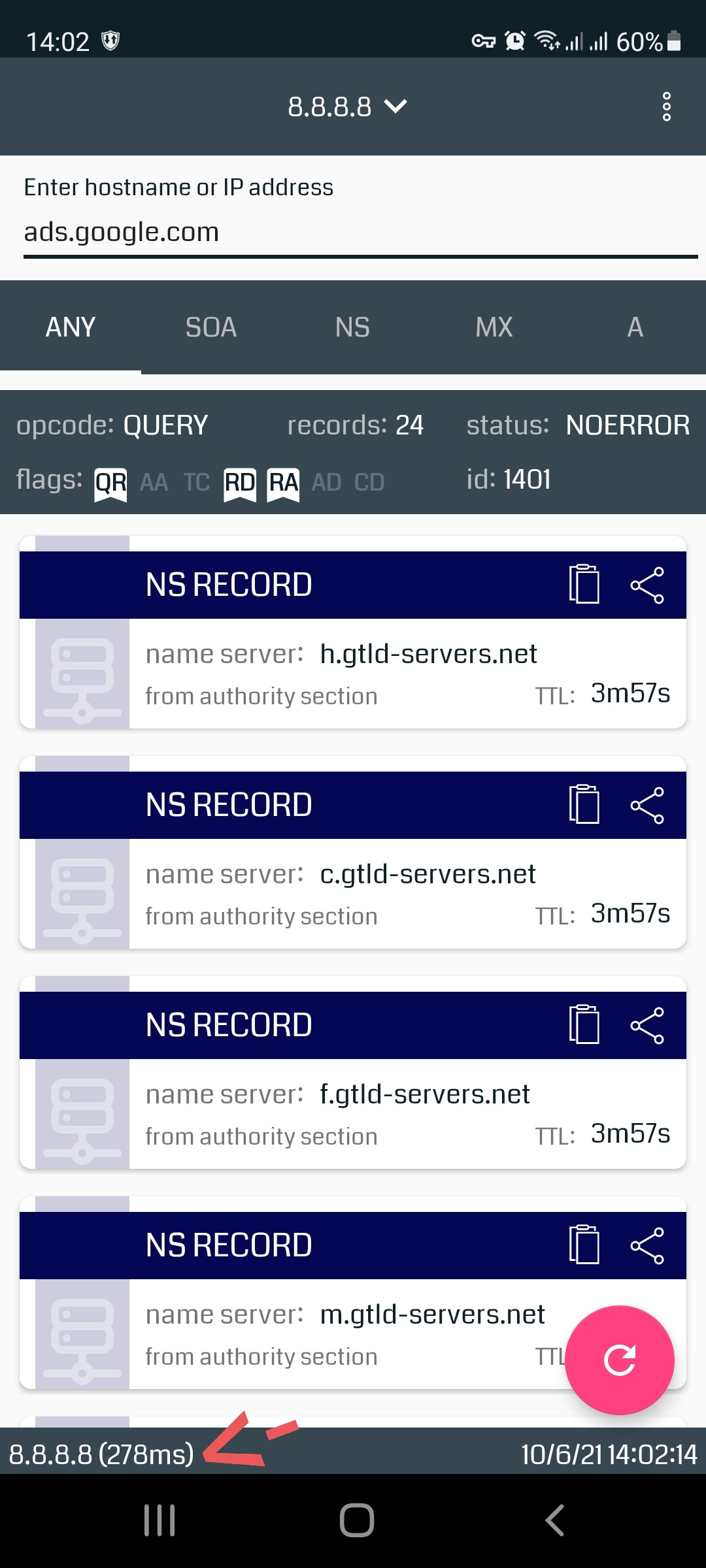Image resolution: width=706 pixels, height=1568 pixels.
Task: Switch to the MX tab
Action: 494,327
